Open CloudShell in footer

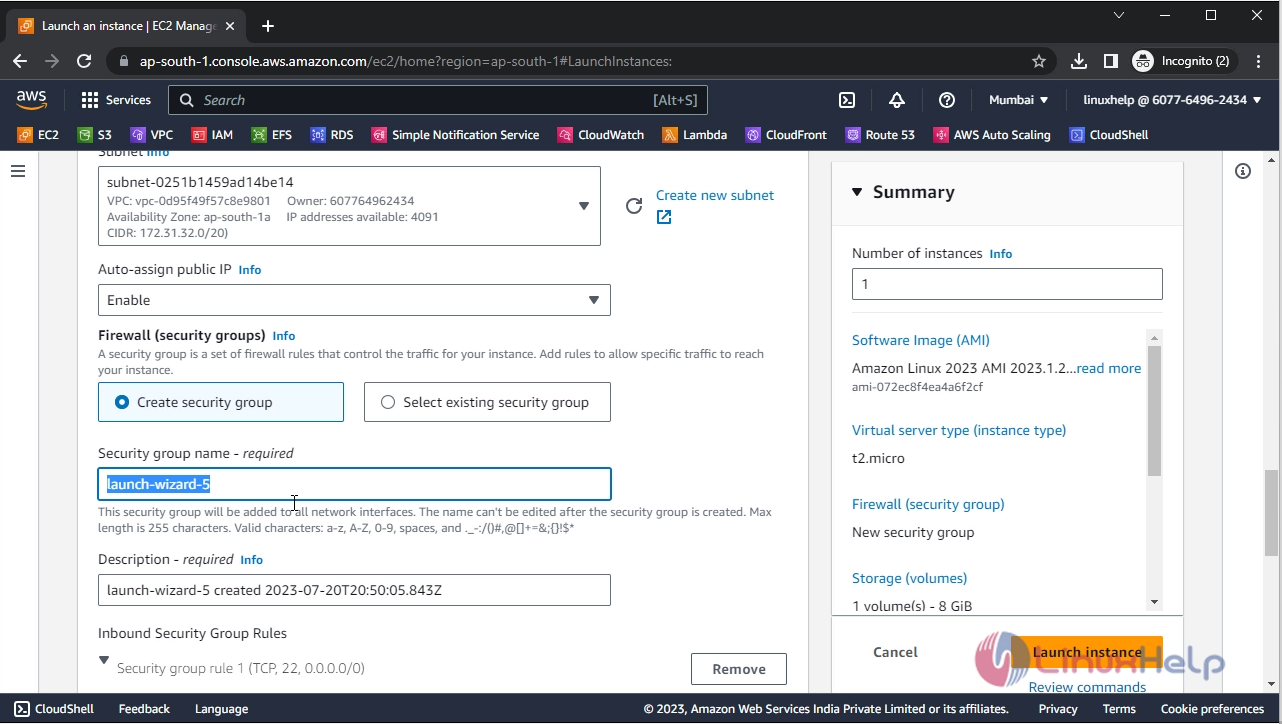coord(55,709)
